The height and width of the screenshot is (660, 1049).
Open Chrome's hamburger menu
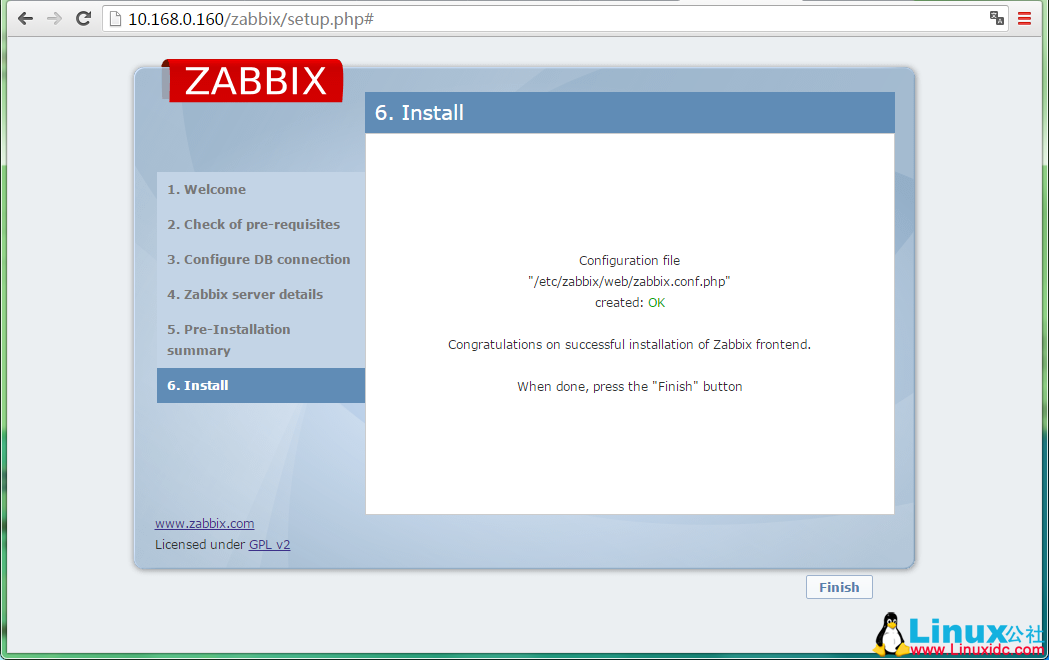(x=1024, y=17)
